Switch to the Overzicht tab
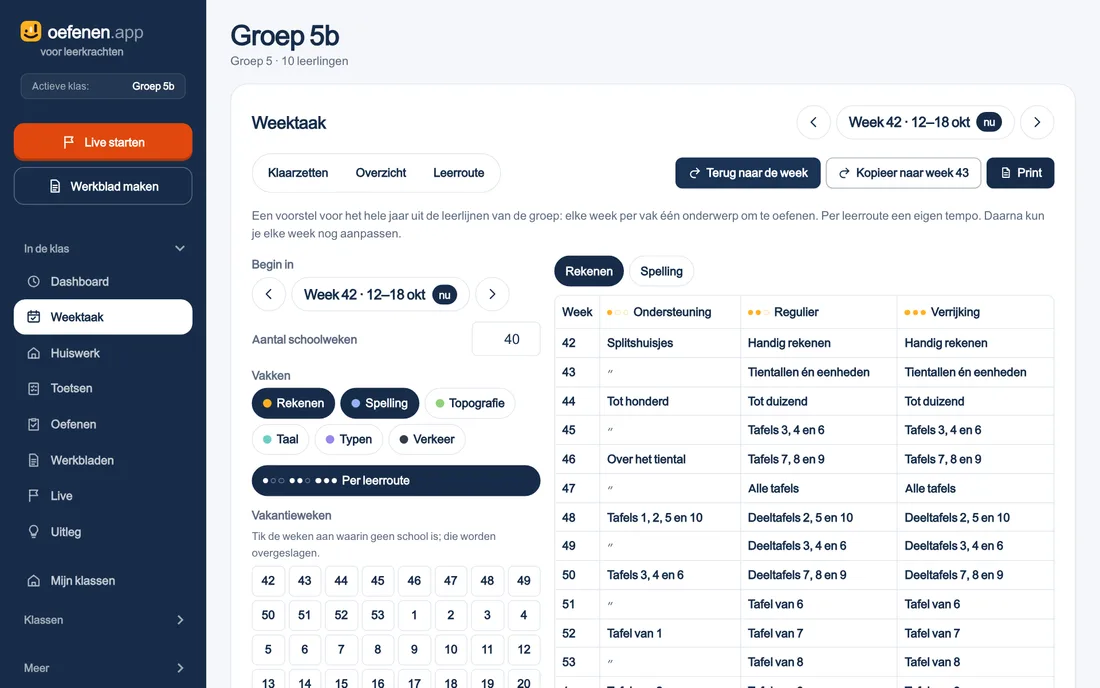 [381, 173]
